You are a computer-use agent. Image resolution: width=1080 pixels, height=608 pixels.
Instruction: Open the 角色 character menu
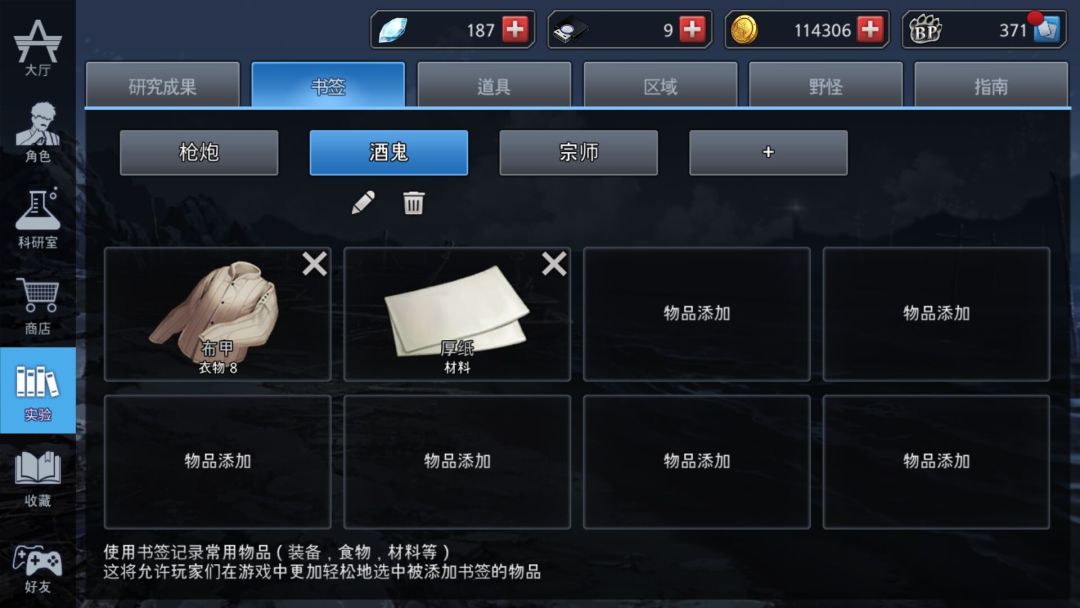pos(38,132)
